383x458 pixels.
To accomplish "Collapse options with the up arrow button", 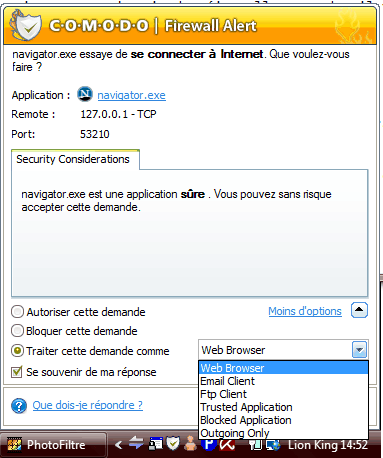I will click(x=359, y=310).
